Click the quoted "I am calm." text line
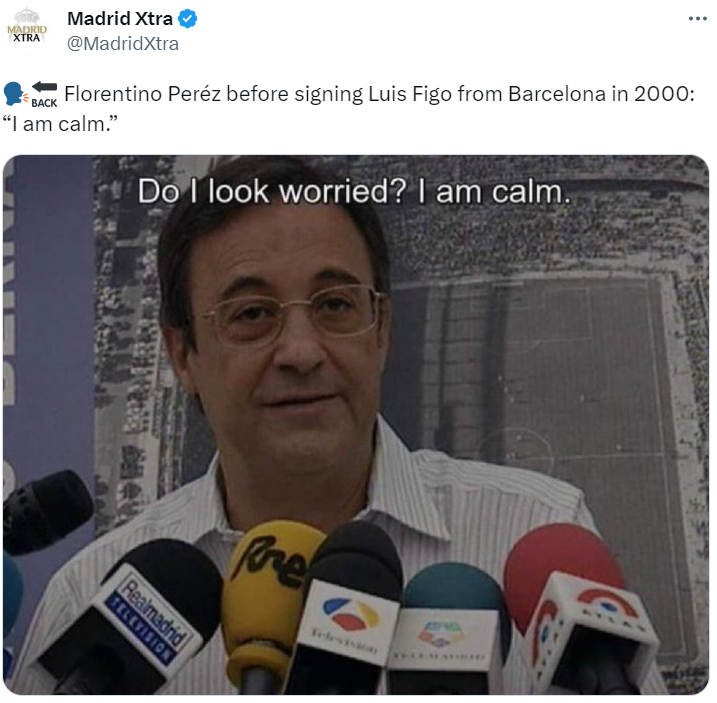The image size is (717, 703). coord(60,124)
